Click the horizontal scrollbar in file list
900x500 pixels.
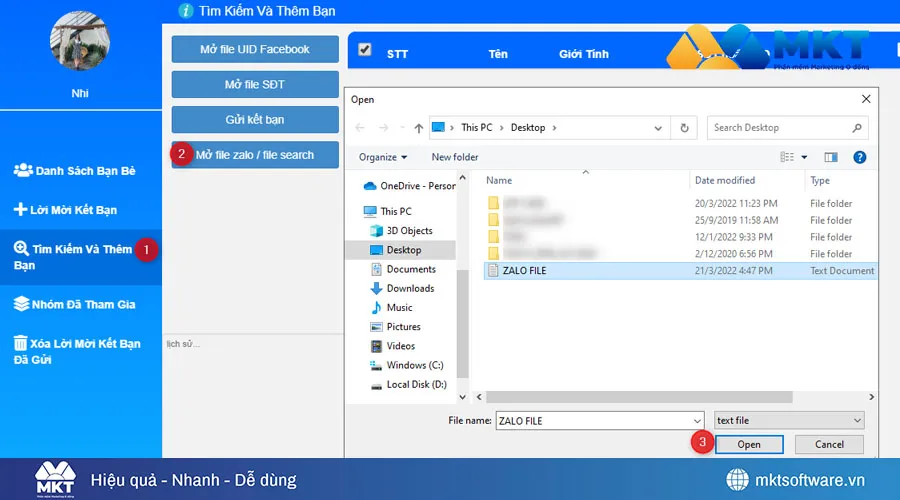[639, 397]
